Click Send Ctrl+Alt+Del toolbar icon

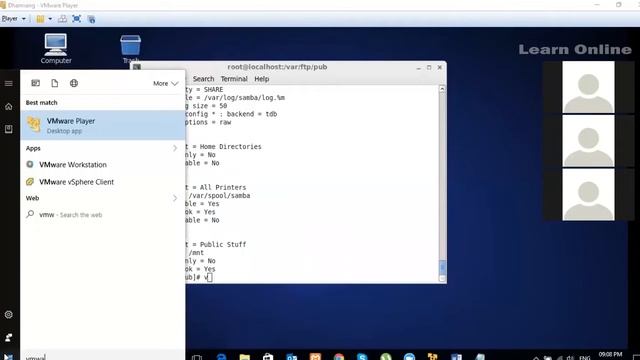point(62,19)
